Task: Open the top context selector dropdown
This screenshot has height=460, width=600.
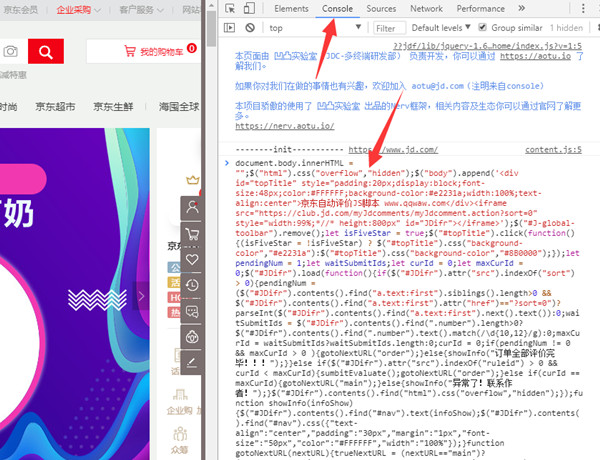Action: [310, 28]
